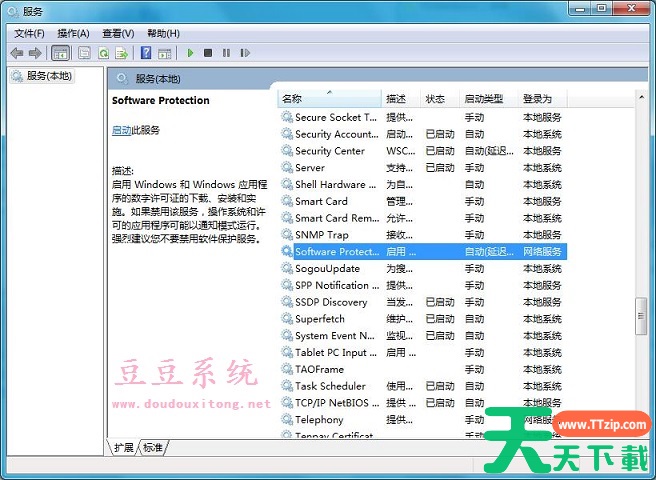The width and height of the screenshot is (656, 480).
Task: Click the 启动 link to start the service
Action: pos(122,130)
